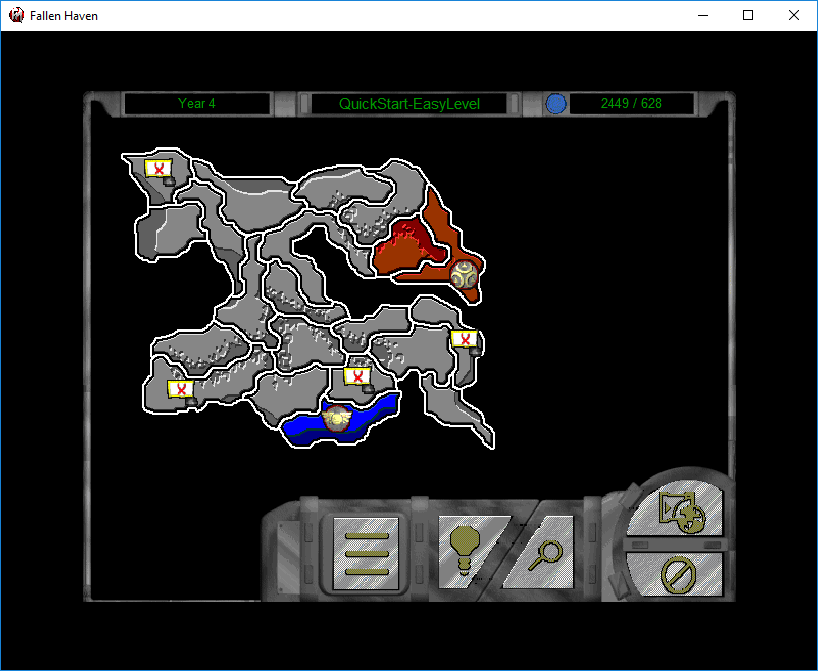Image resolution: width=818 pixels, height=671 pixels.
Task: Click the blue resource circle indicator
Action: (556, 103)
